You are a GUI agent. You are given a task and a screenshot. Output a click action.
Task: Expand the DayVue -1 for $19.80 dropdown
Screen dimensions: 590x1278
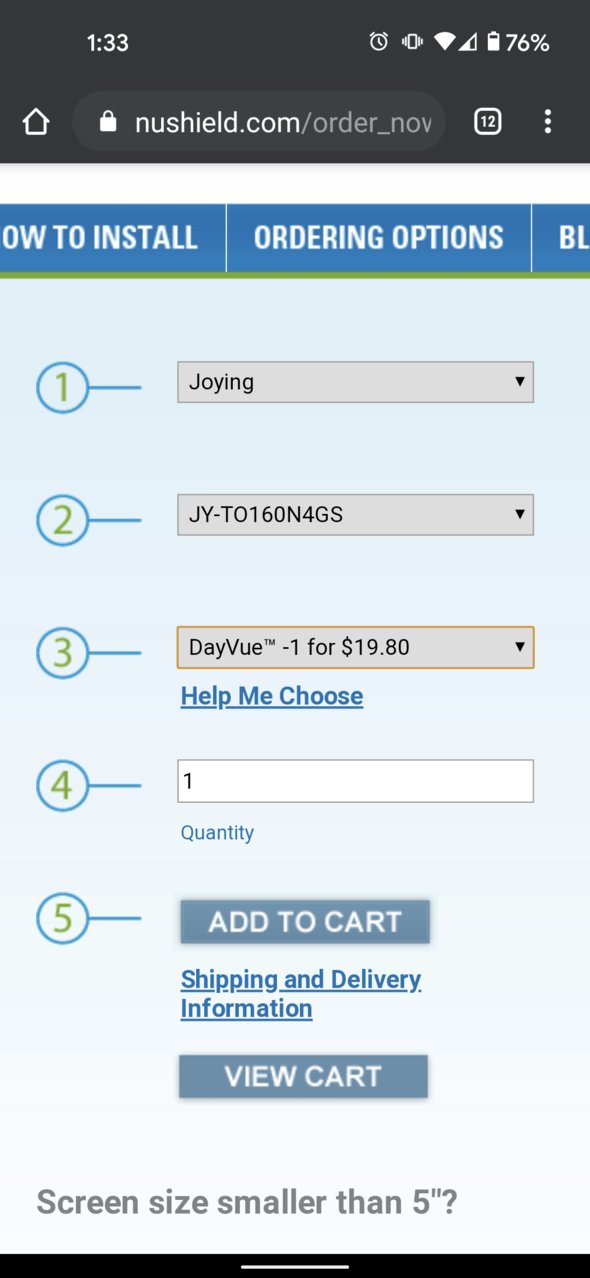[x=355, y=647]
